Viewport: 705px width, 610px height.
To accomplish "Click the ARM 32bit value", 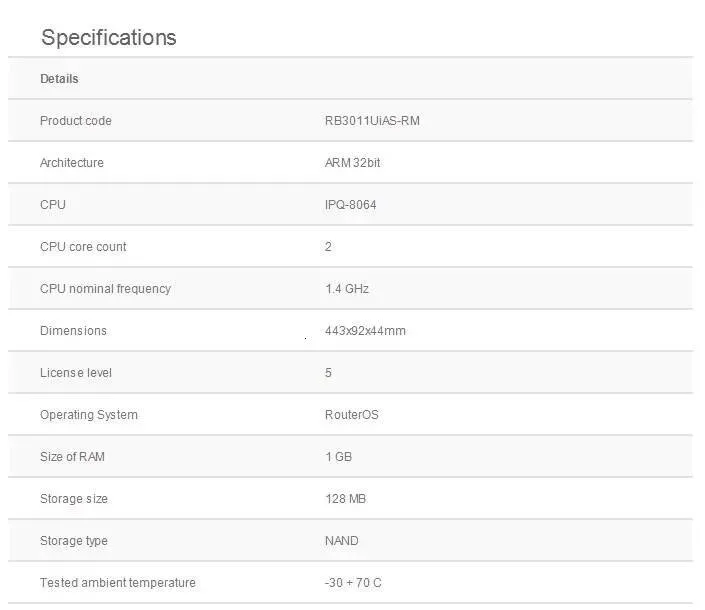I will coord(353,163).
